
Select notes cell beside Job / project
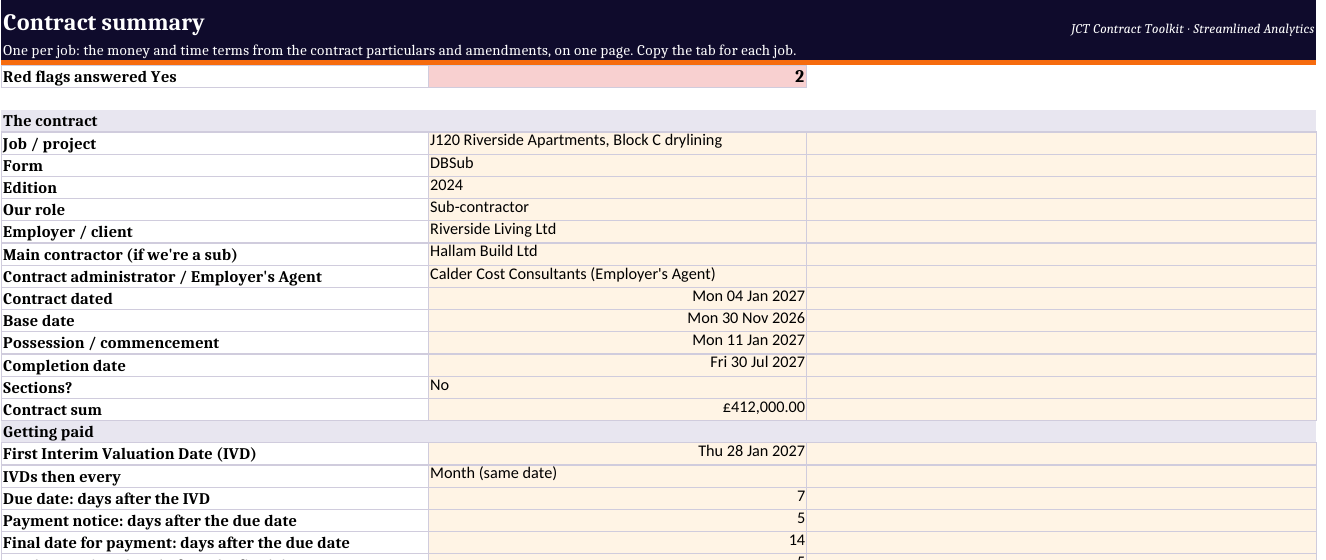(x=1061, y=143)
